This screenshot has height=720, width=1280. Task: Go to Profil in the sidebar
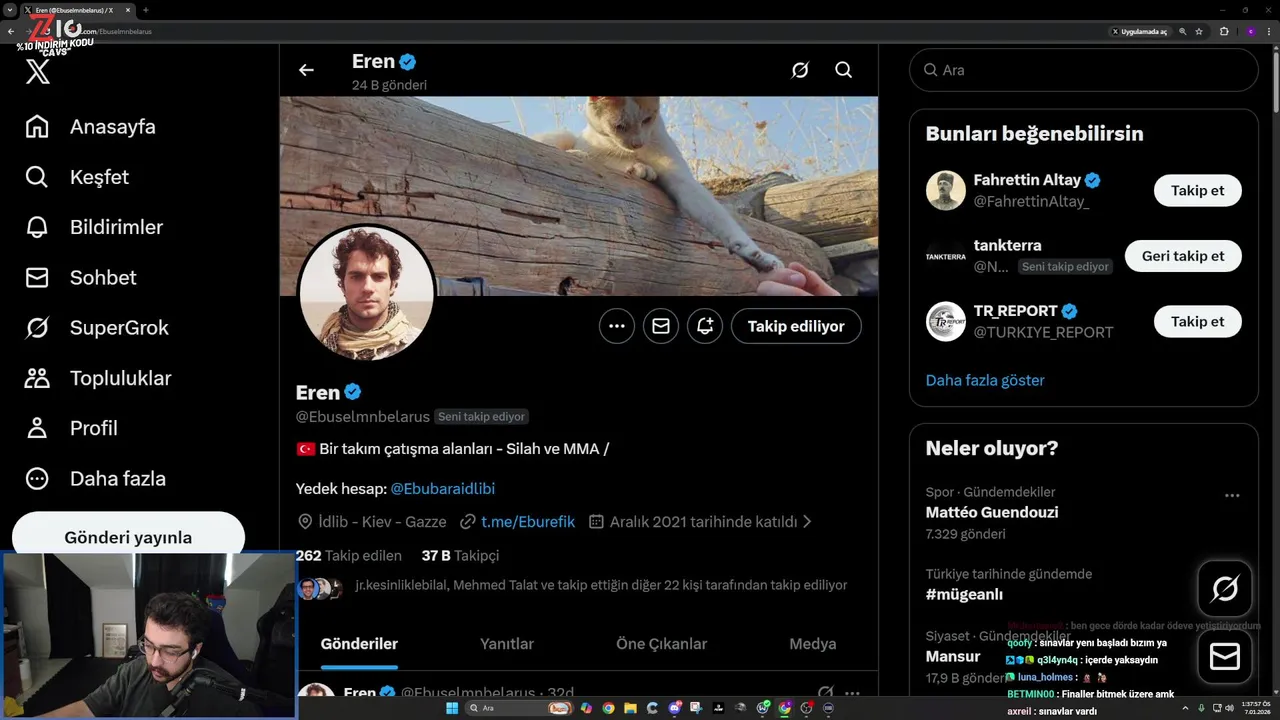pyautogui.click(x=71, y=428)
